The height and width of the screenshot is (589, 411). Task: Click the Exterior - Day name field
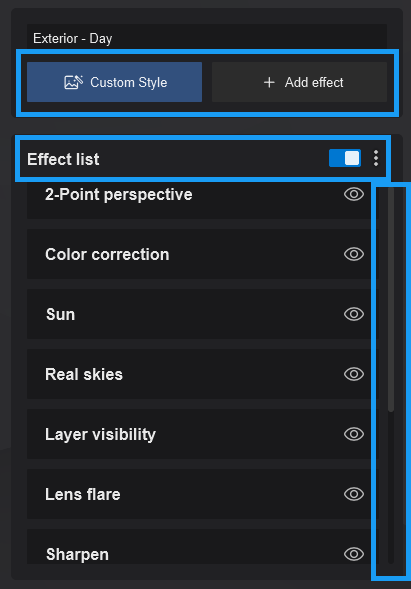(207, 38)
